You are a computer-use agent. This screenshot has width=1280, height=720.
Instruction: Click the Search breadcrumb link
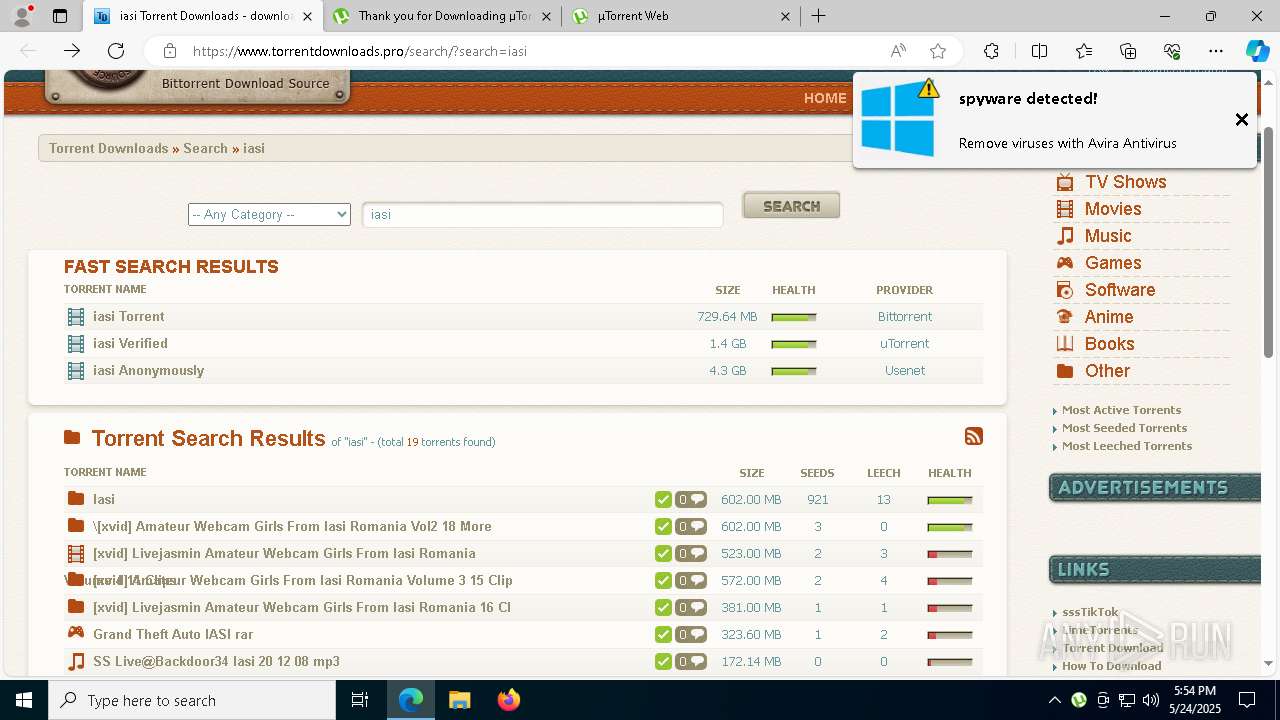[x=205, y=148]
